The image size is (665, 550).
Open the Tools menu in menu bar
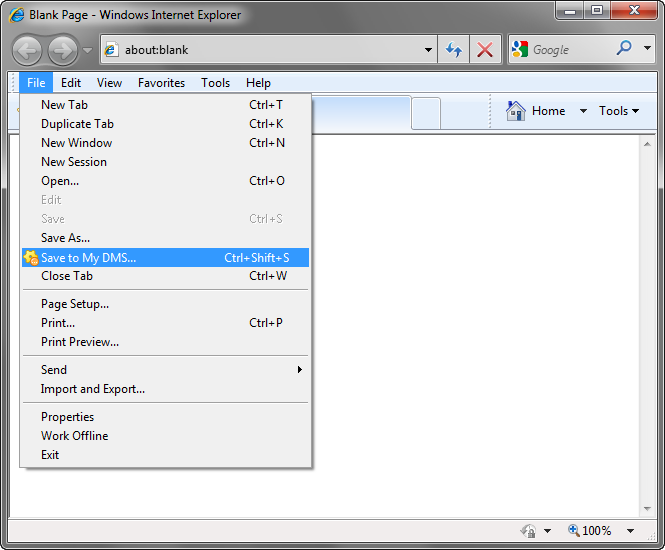click(215, 83)
